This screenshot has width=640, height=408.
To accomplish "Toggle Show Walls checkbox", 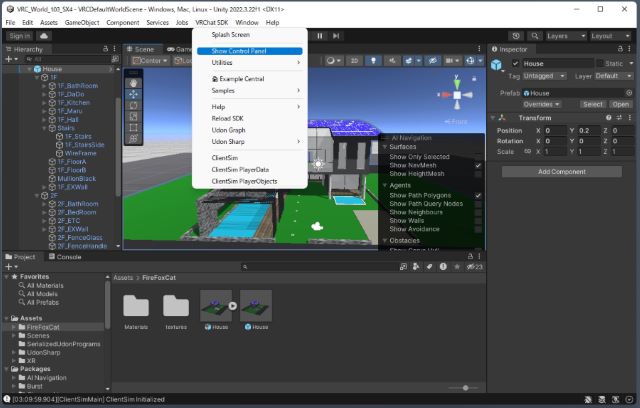I will coord(478,221).
